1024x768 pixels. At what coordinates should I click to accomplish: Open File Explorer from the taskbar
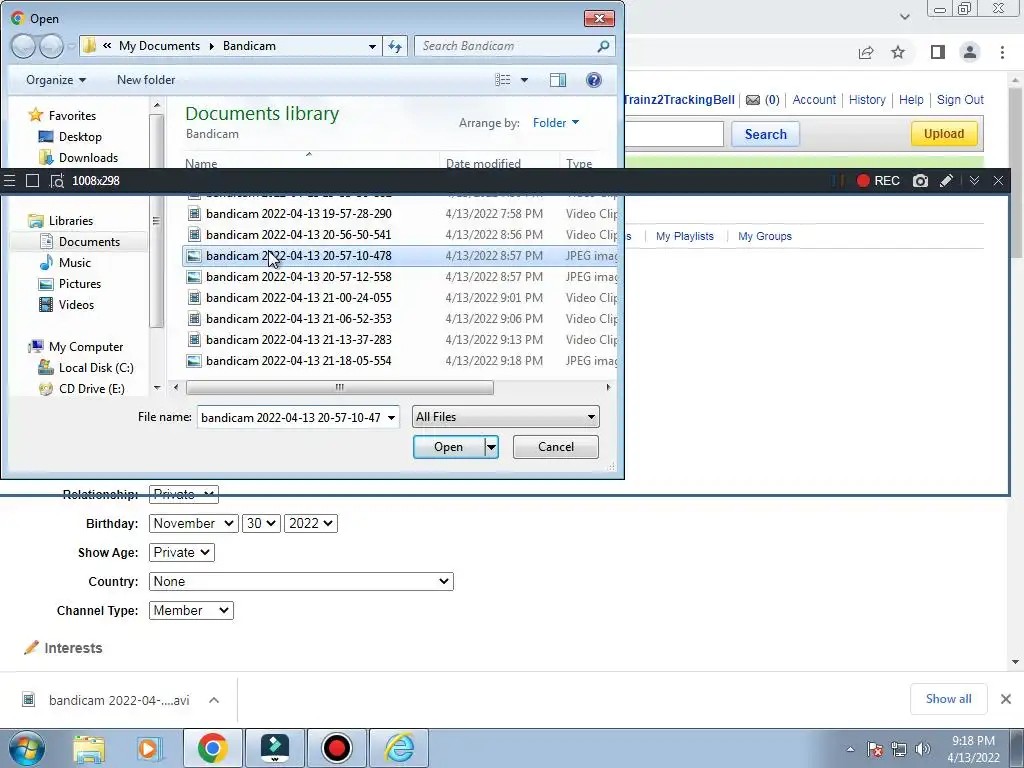pos(89,748)
